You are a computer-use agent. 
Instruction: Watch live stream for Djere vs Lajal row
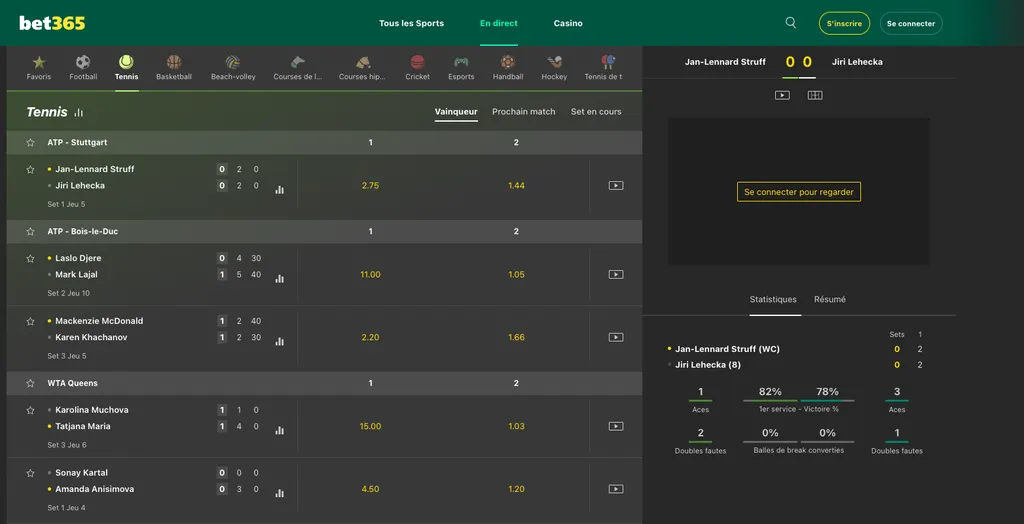pyautogui.click(x=616, y=274)
